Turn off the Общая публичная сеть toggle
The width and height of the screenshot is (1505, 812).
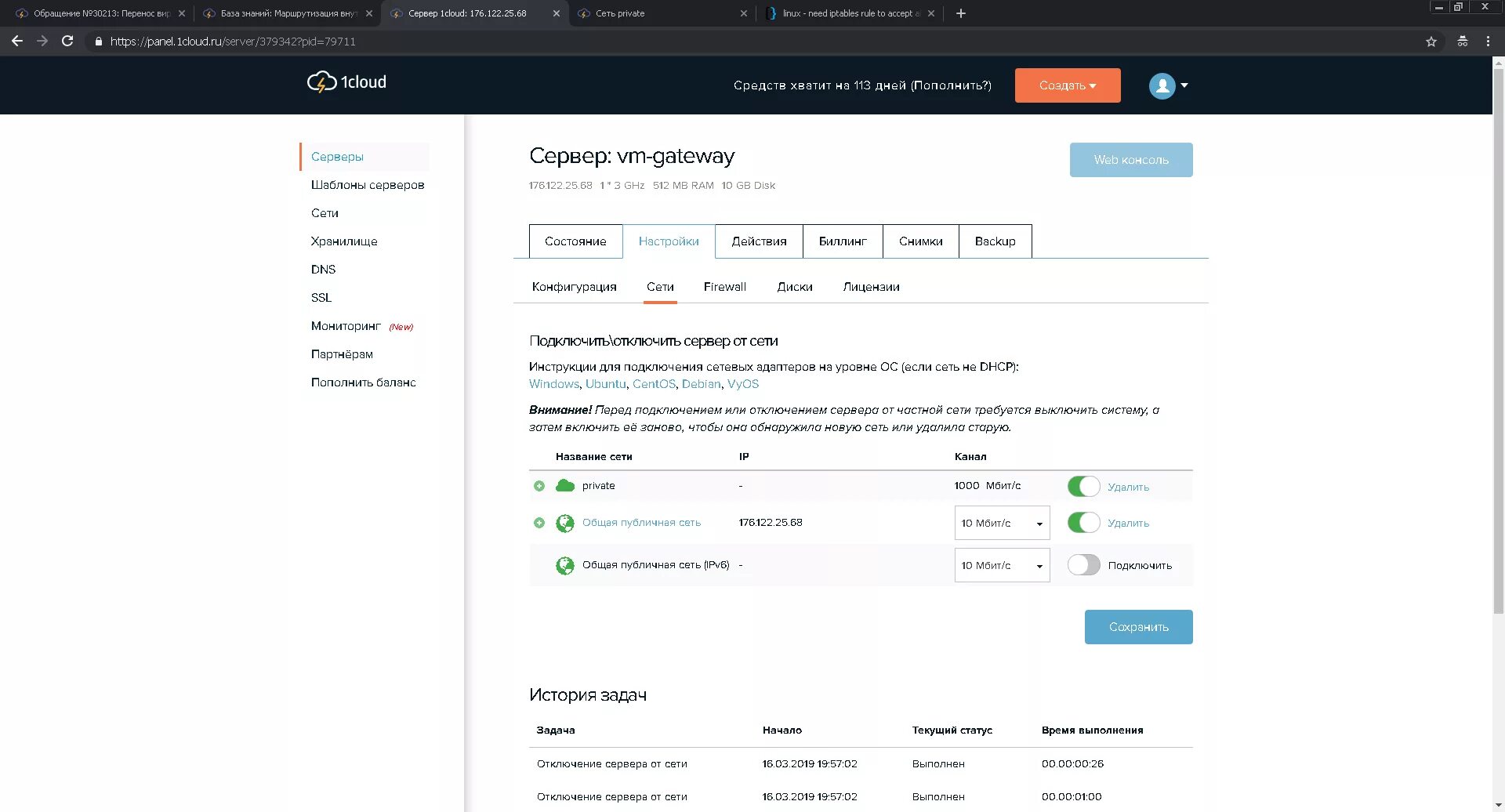click(x=1083, y=523)
